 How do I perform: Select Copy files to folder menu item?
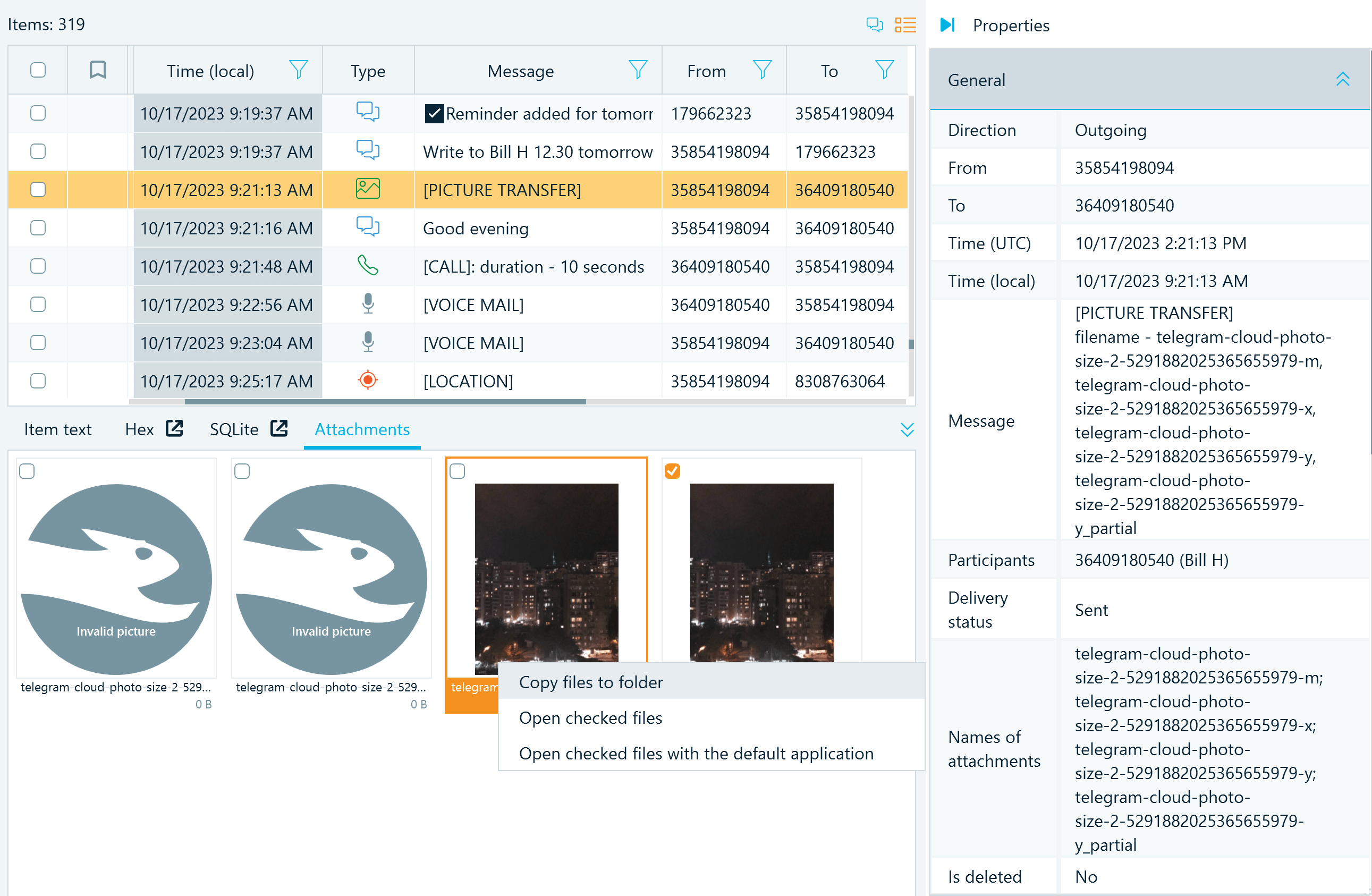pos(591,682)
